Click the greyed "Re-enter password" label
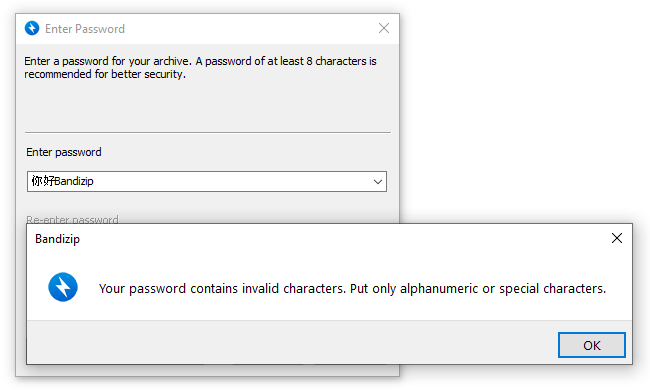Viewport: 650px width, 390px height. click(x=72, y=219)
